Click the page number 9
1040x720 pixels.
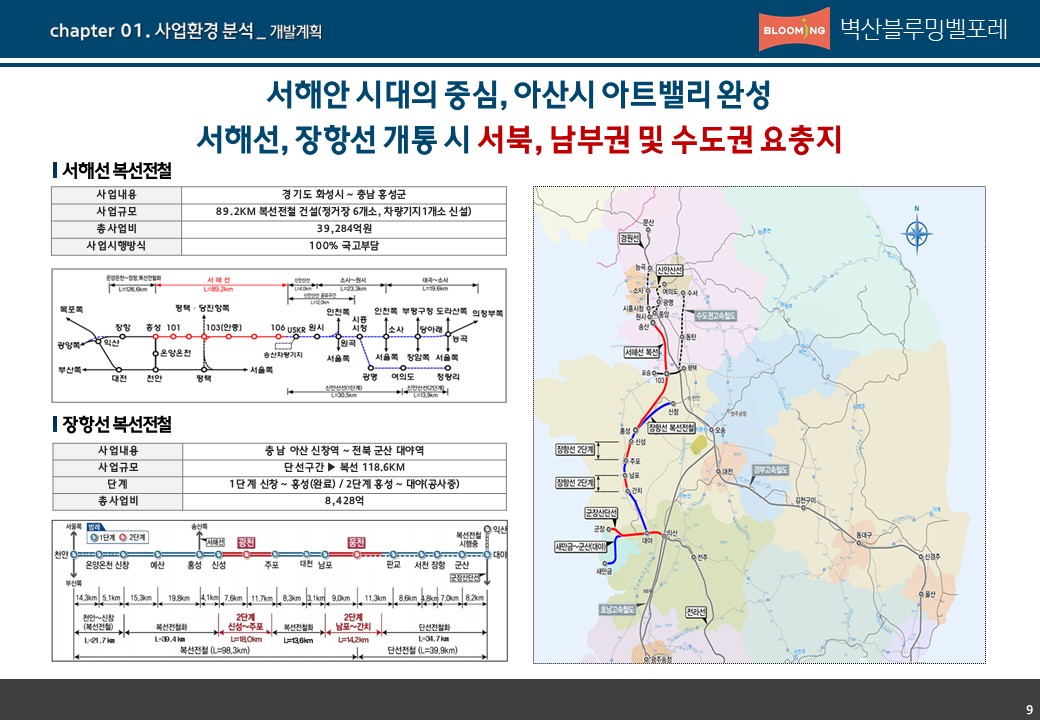[x=1029, y=708]
